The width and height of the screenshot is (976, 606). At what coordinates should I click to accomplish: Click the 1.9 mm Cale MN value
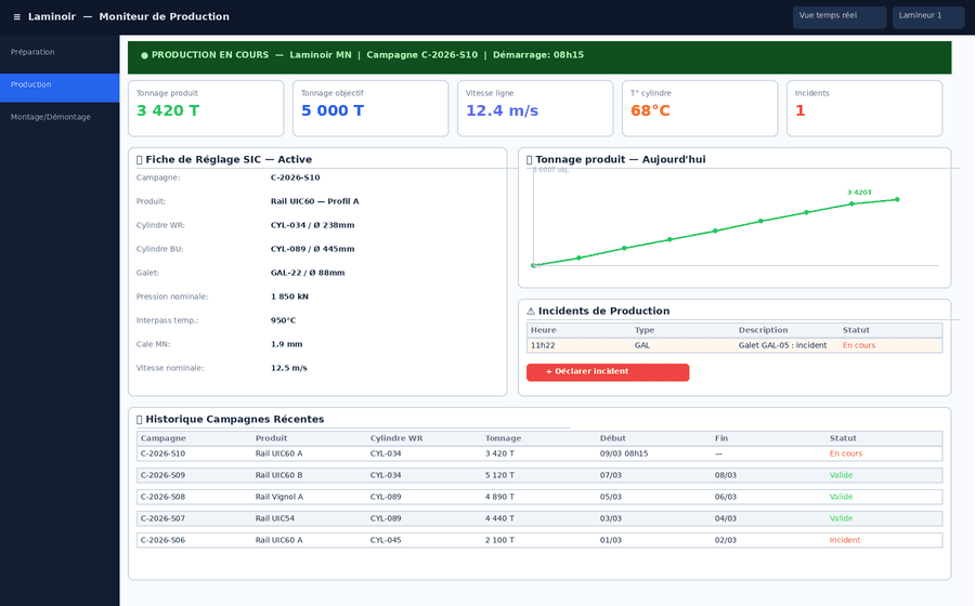pyautogui.click(x=286, y=344)
